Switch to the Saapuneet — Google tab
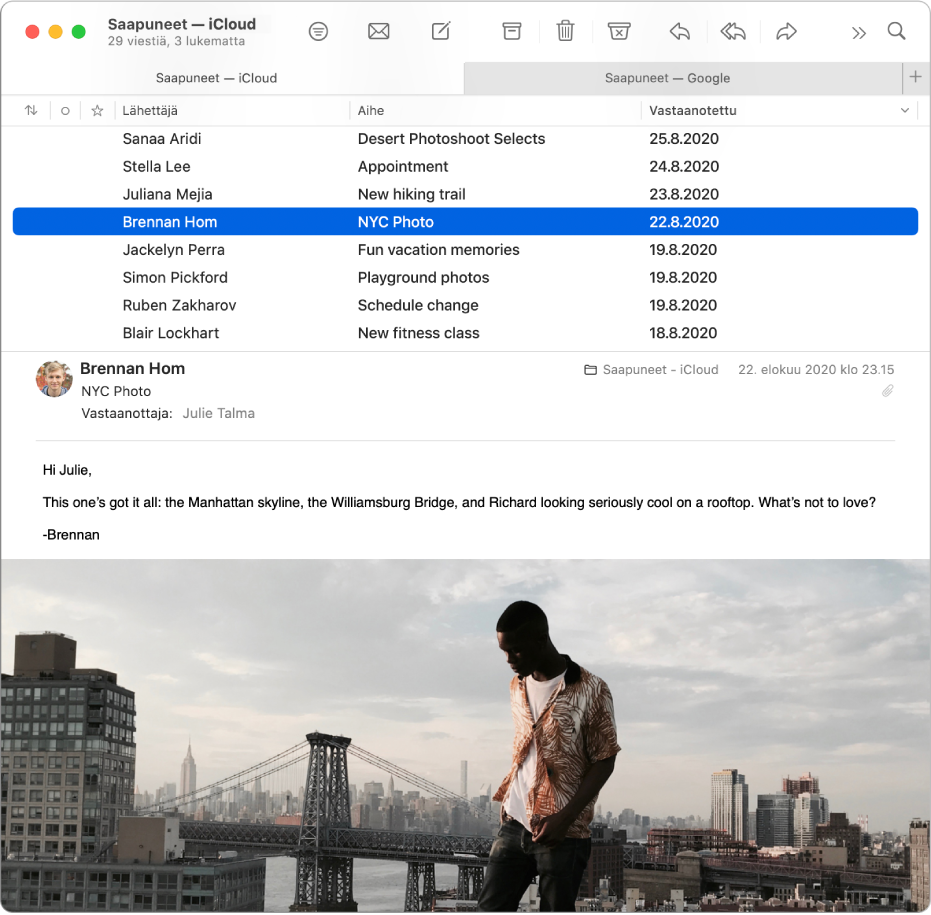Viewport: 931px width, 915px height. coord(667,78)
